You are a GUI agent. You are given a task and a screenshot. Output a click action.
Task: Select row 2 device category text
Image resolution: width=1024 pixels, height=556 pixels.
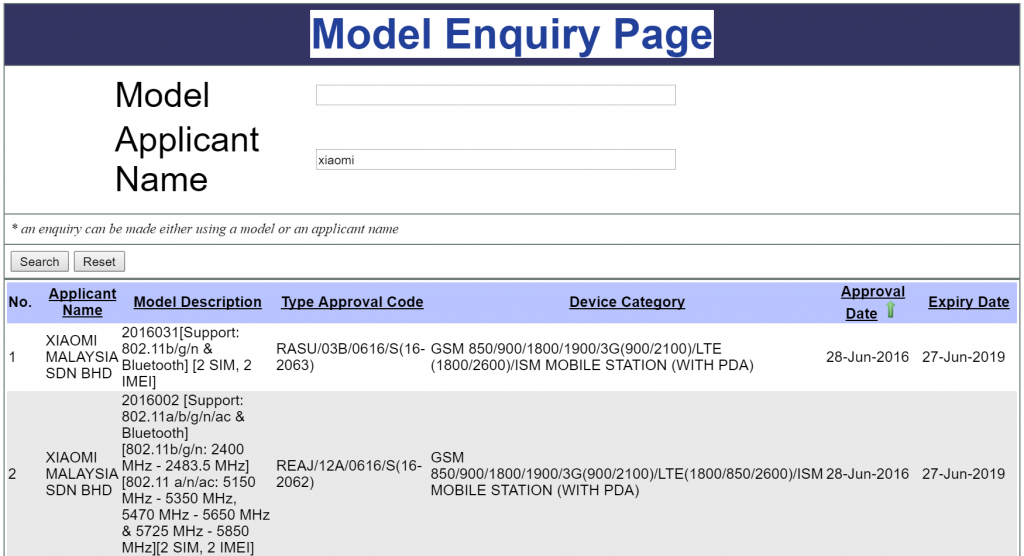(x=626, y=474)
